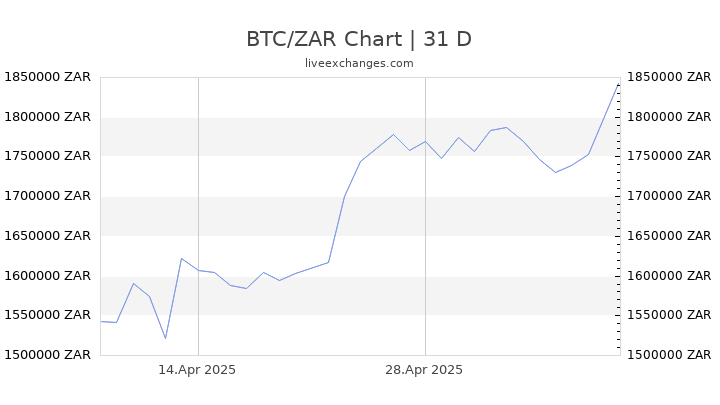Click the right 1700000 ZAR axis label
The width and height of the screenshot is (720, 405).
(669, 196)
